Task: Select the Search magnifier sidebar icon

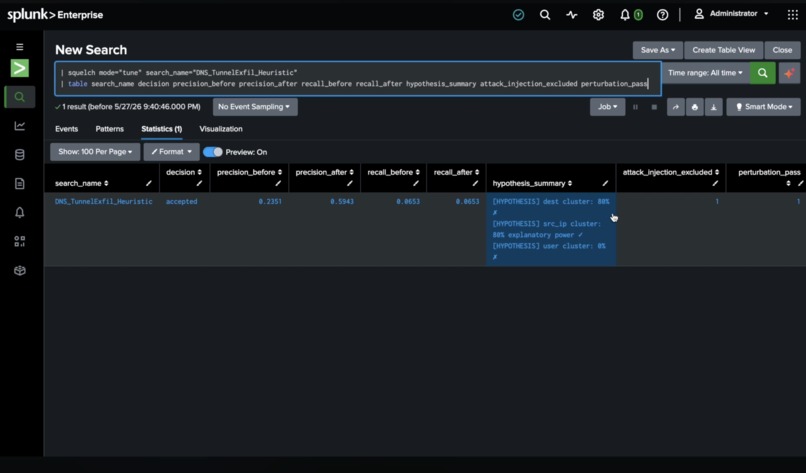Action: 20,97
